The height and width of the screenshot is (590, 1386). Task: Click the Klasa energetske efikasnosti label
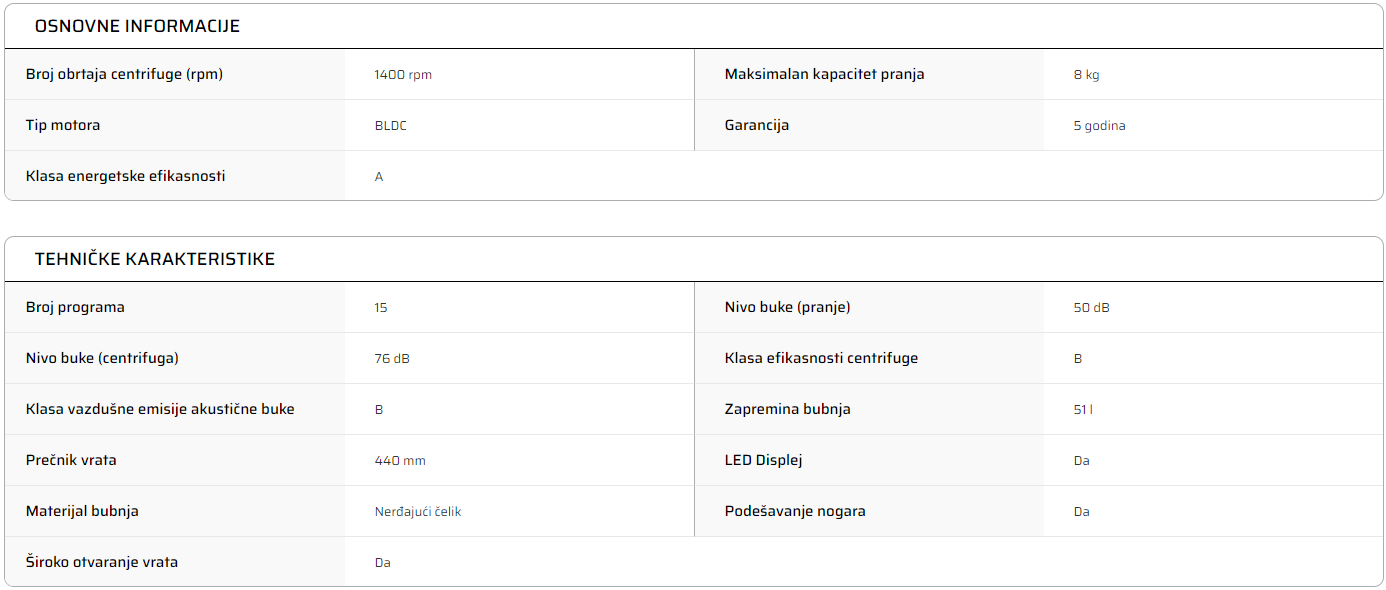coord(125,176)
